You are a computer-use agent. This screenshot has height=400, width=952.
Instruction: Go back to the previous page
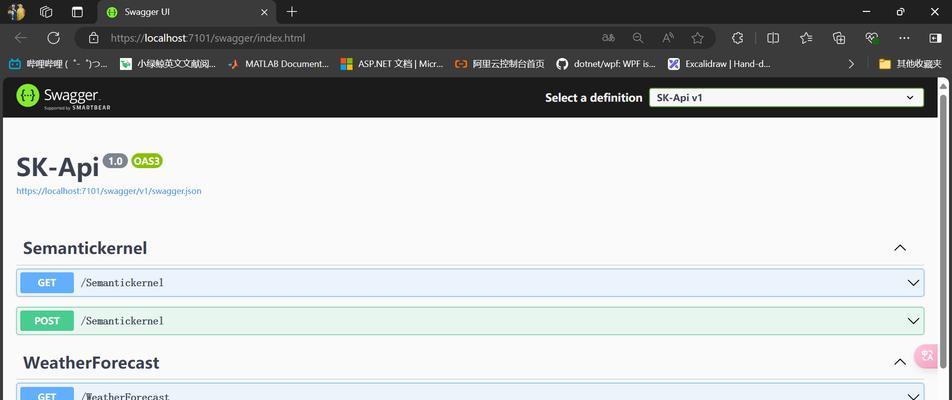[x=21, y=38]
